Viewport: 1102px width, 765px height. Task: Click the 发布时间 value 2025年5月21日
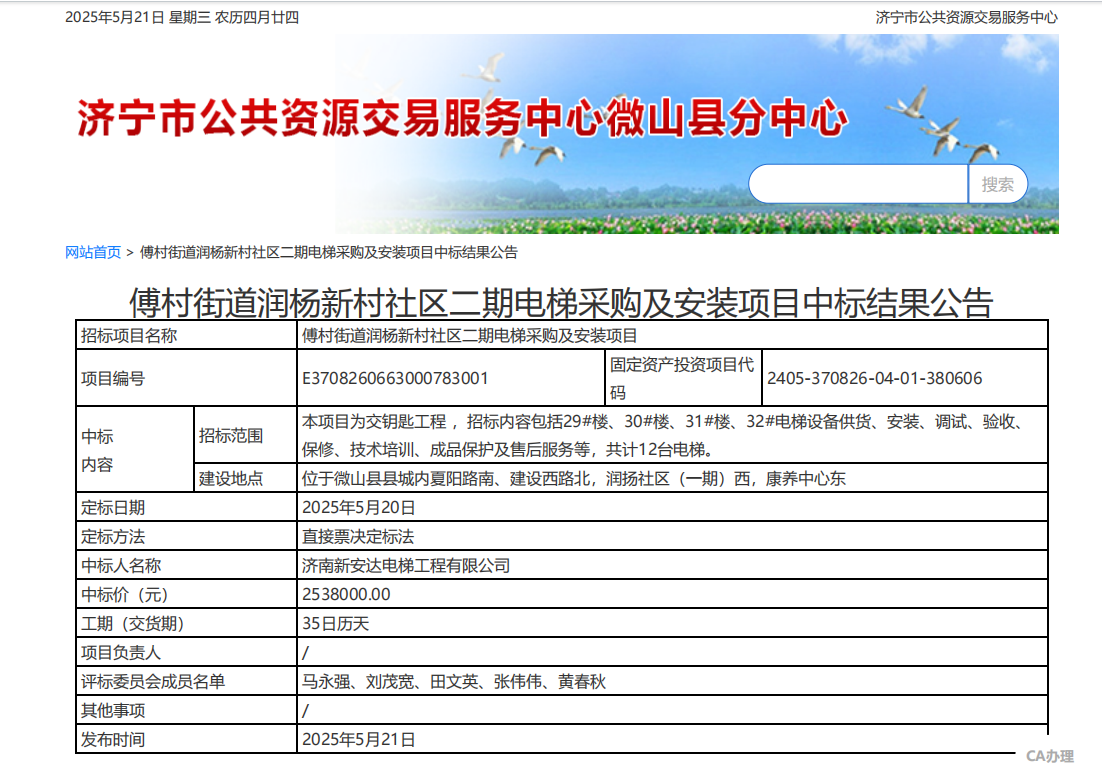[x=358, y=740]
